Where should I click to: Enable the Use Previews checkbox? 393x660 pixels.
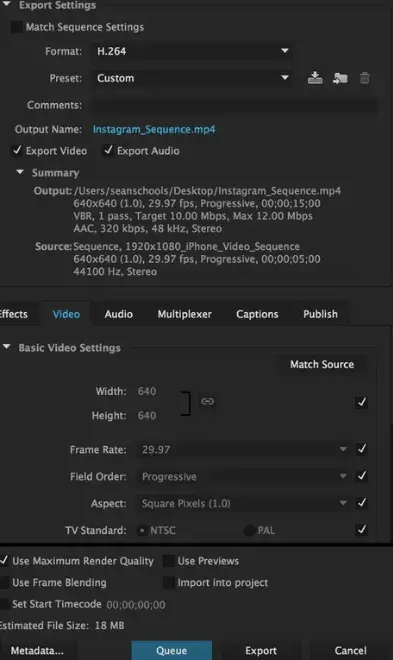click(x=168, y=561)
